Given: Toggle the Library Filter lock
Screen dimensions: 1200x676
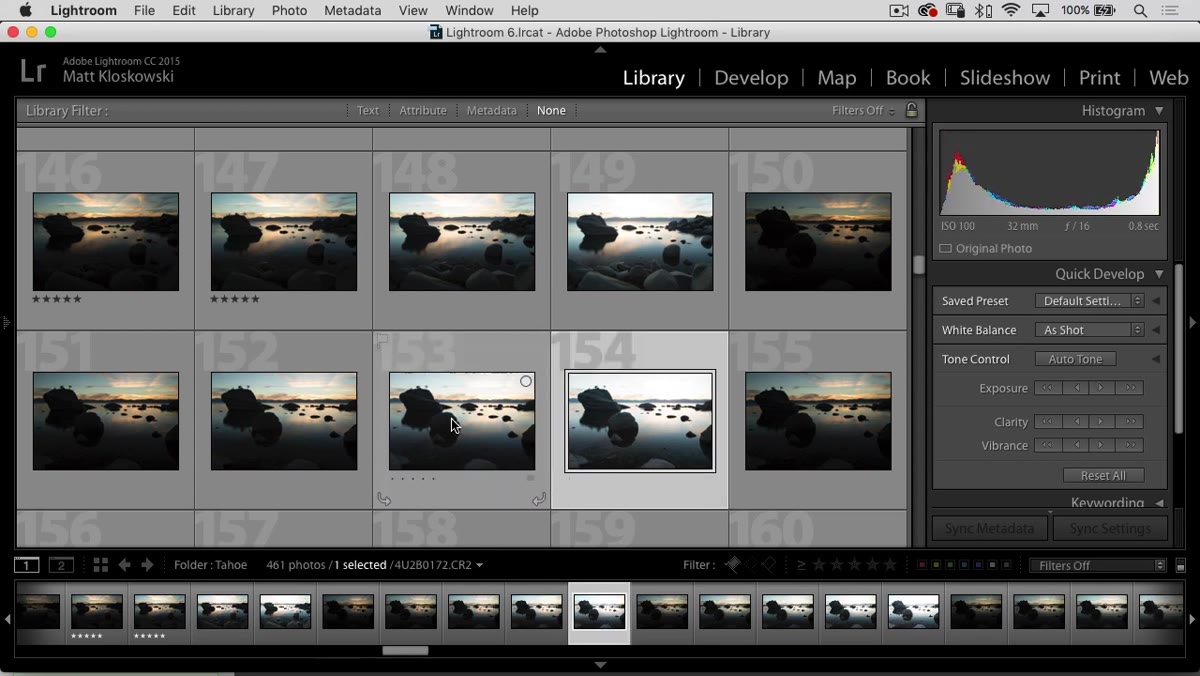Looking at the screenshot, I should click(911, 110).
